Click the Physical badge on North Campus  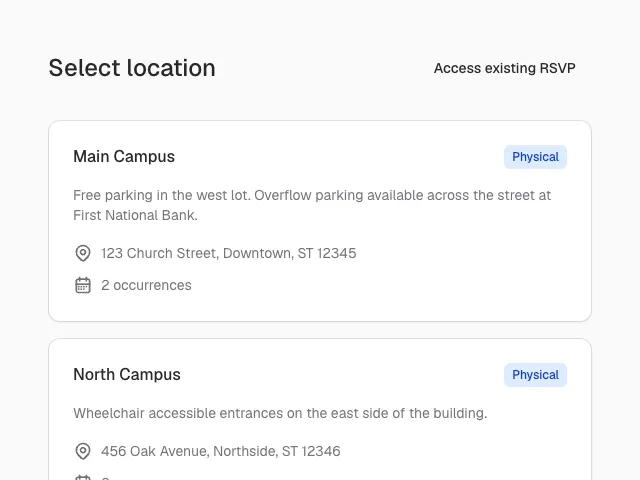(535, 375)
